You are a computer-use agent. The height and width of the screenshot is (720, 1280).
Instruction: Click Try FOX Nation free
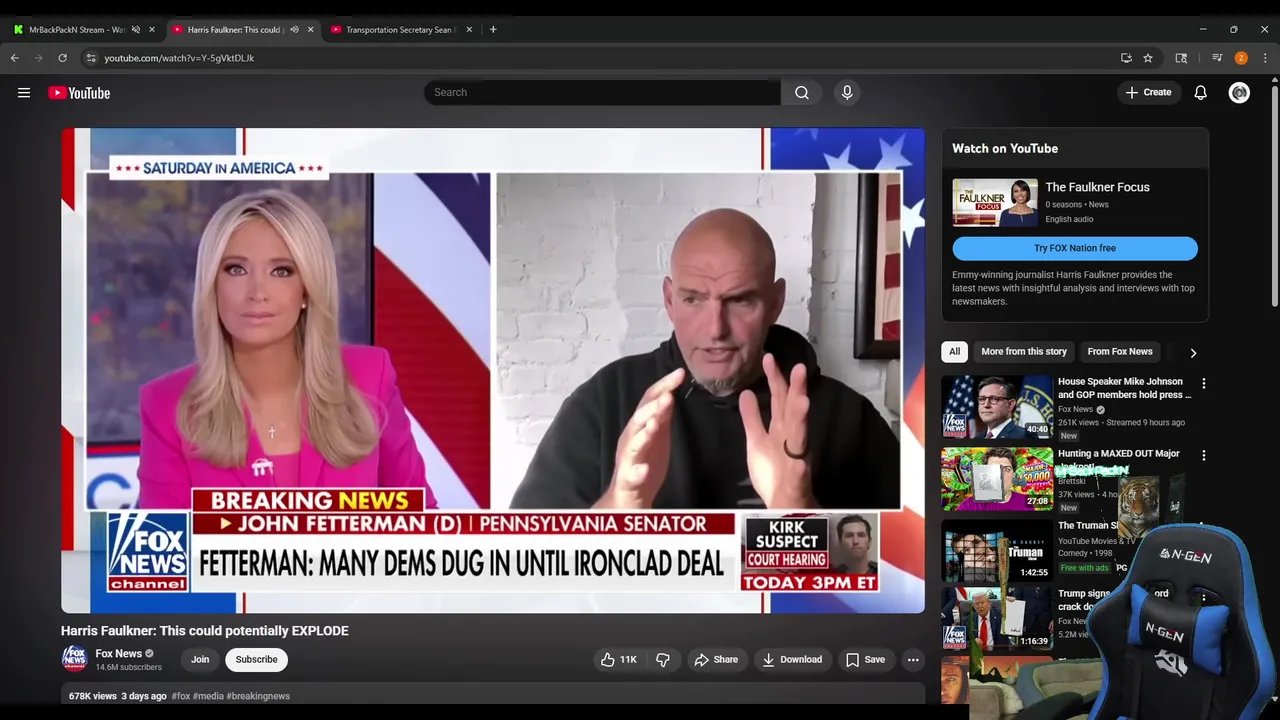click(1075, 248)
